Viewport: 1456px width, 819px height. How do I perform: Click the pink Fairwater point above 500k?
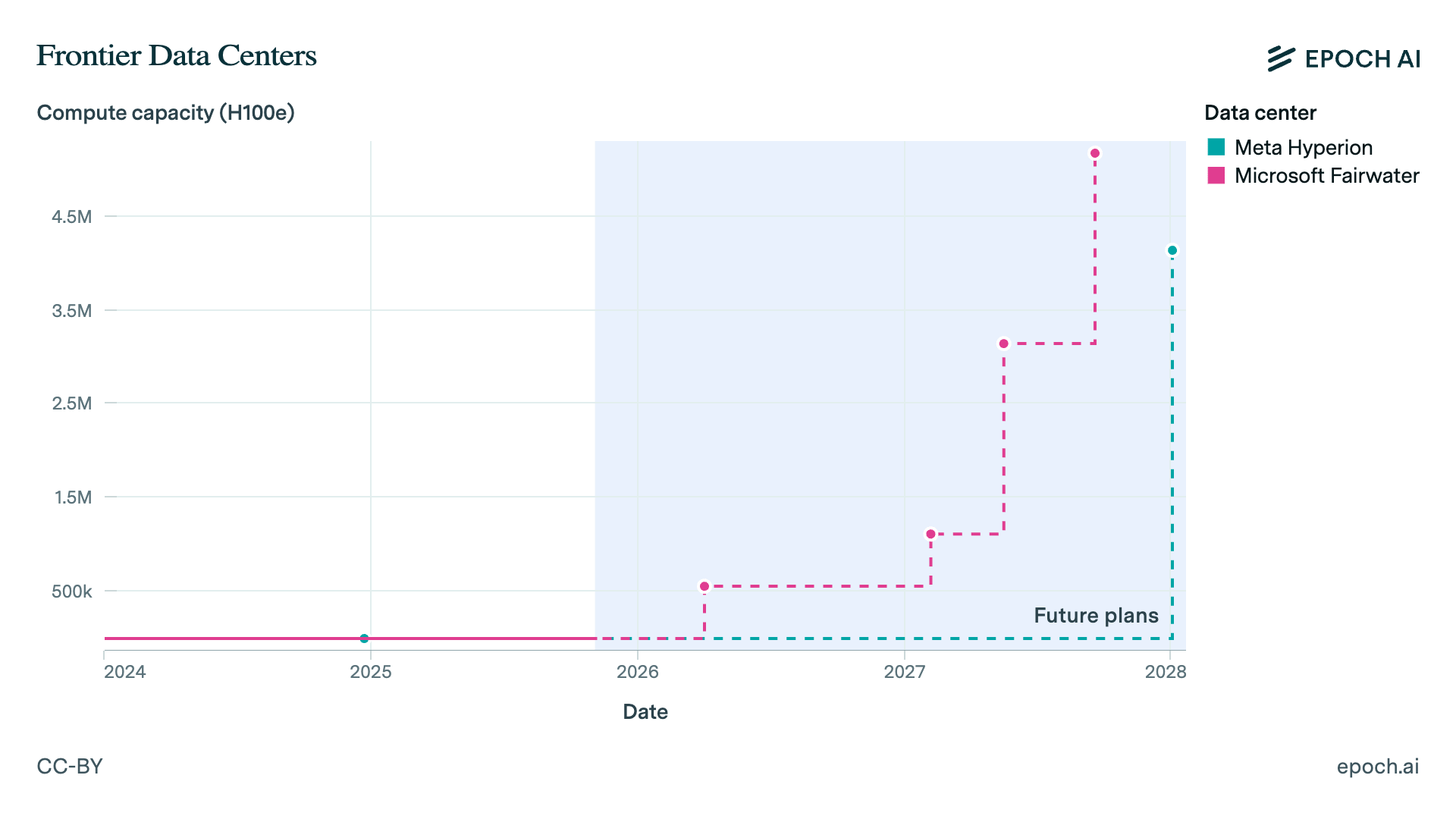point(704,586)
